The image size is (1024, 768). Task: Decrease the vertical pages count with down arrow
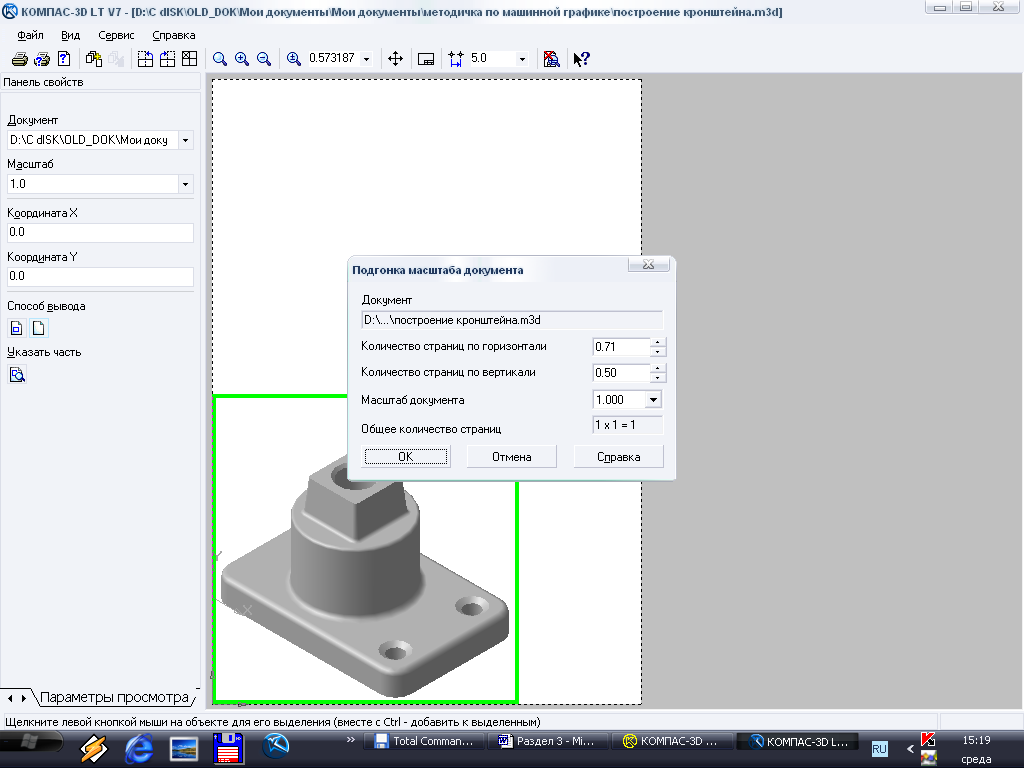coord(658,377)
